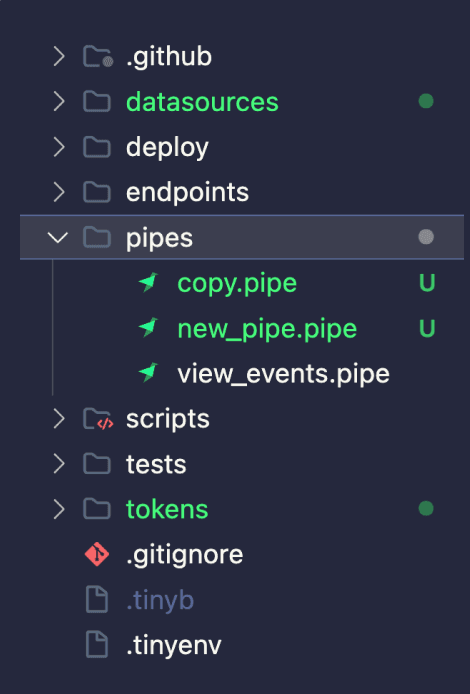Expand the tokens folder arrow
Viewport: 470px width, 694px height.
coord(58,509)
